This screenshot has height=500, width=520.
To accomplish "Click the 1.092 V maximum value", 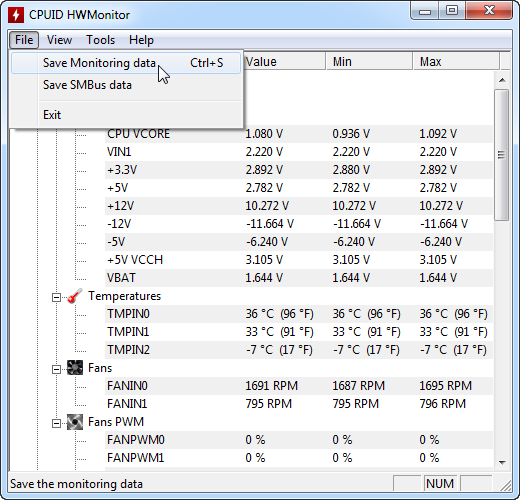I will pos(438,134).
